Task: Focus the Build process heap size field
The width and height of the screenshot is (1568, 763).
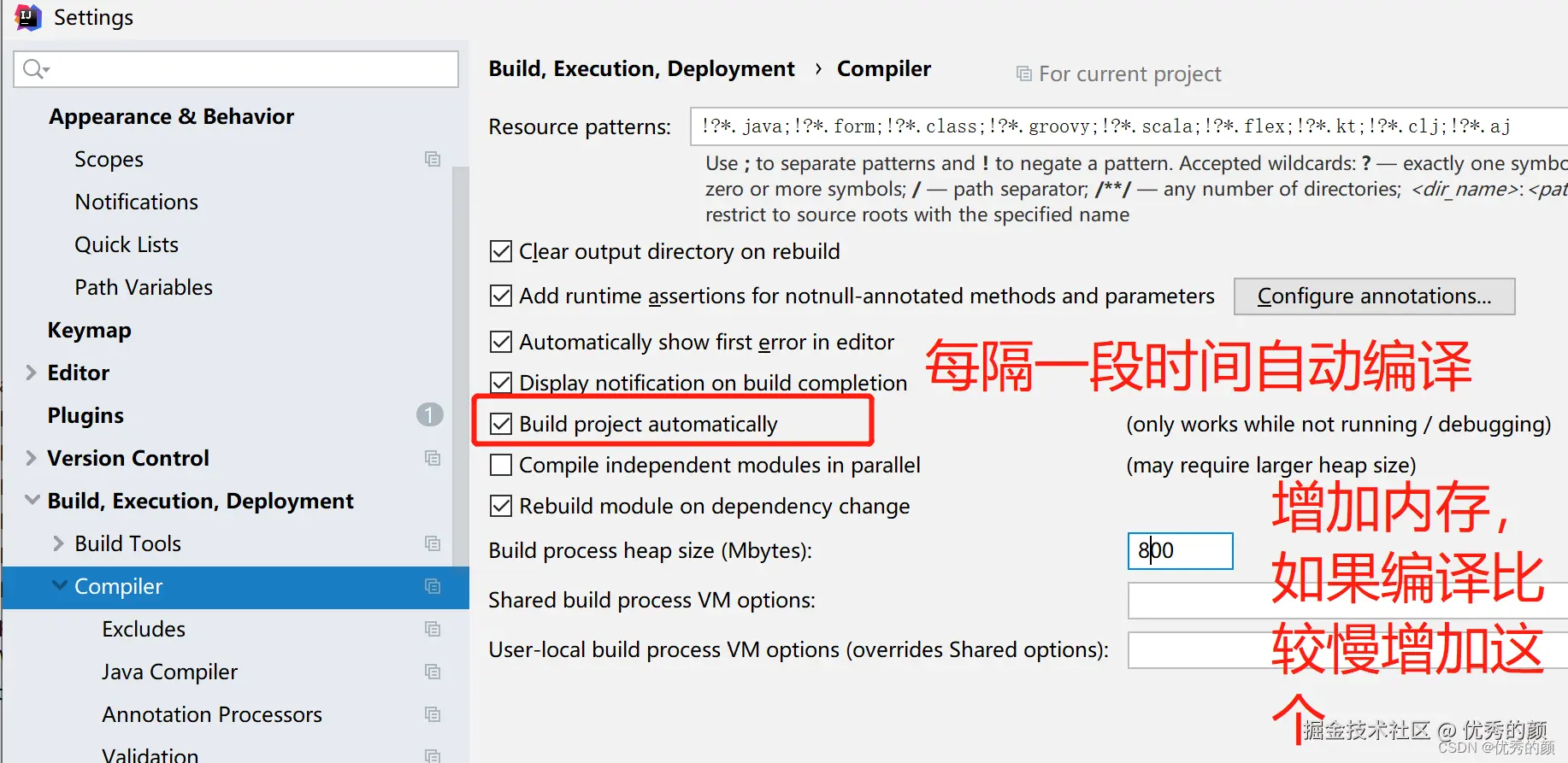Action: 1180,551
